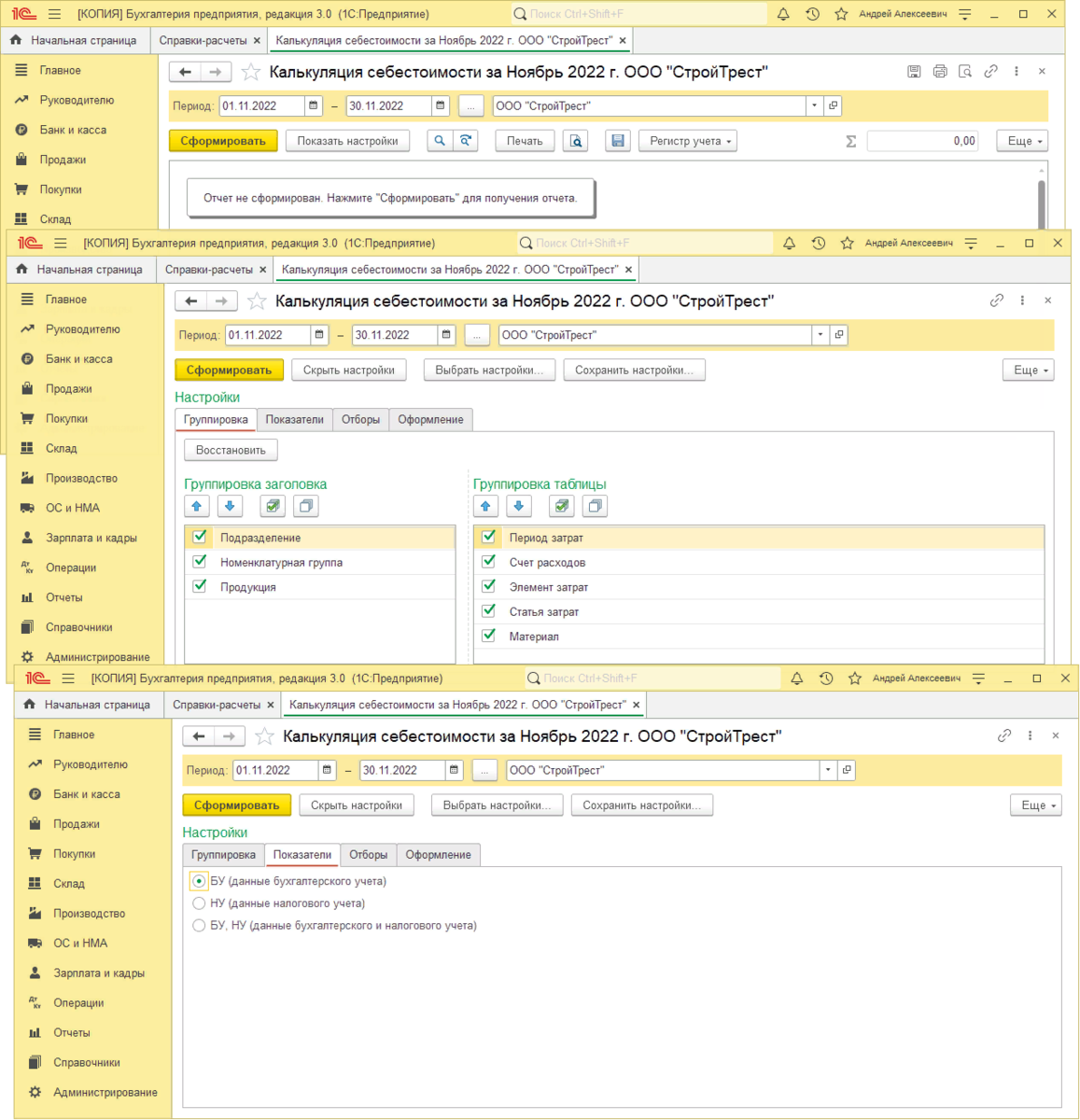Open print preview icon next to Печать button

pos(577,141)
